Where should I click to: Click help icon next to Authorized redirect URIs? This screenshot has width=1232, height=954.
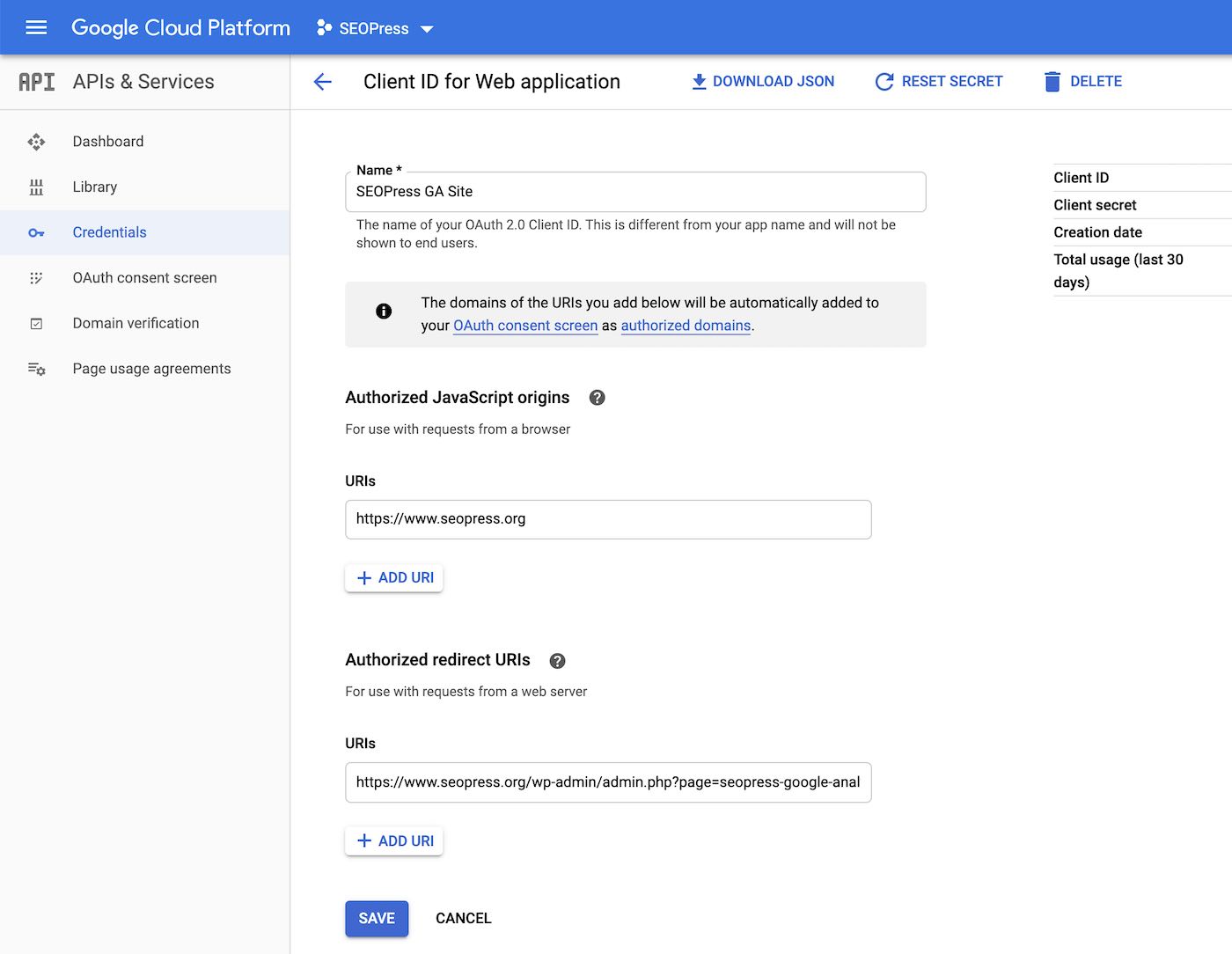pyautogui.click(x=558, y=661)
